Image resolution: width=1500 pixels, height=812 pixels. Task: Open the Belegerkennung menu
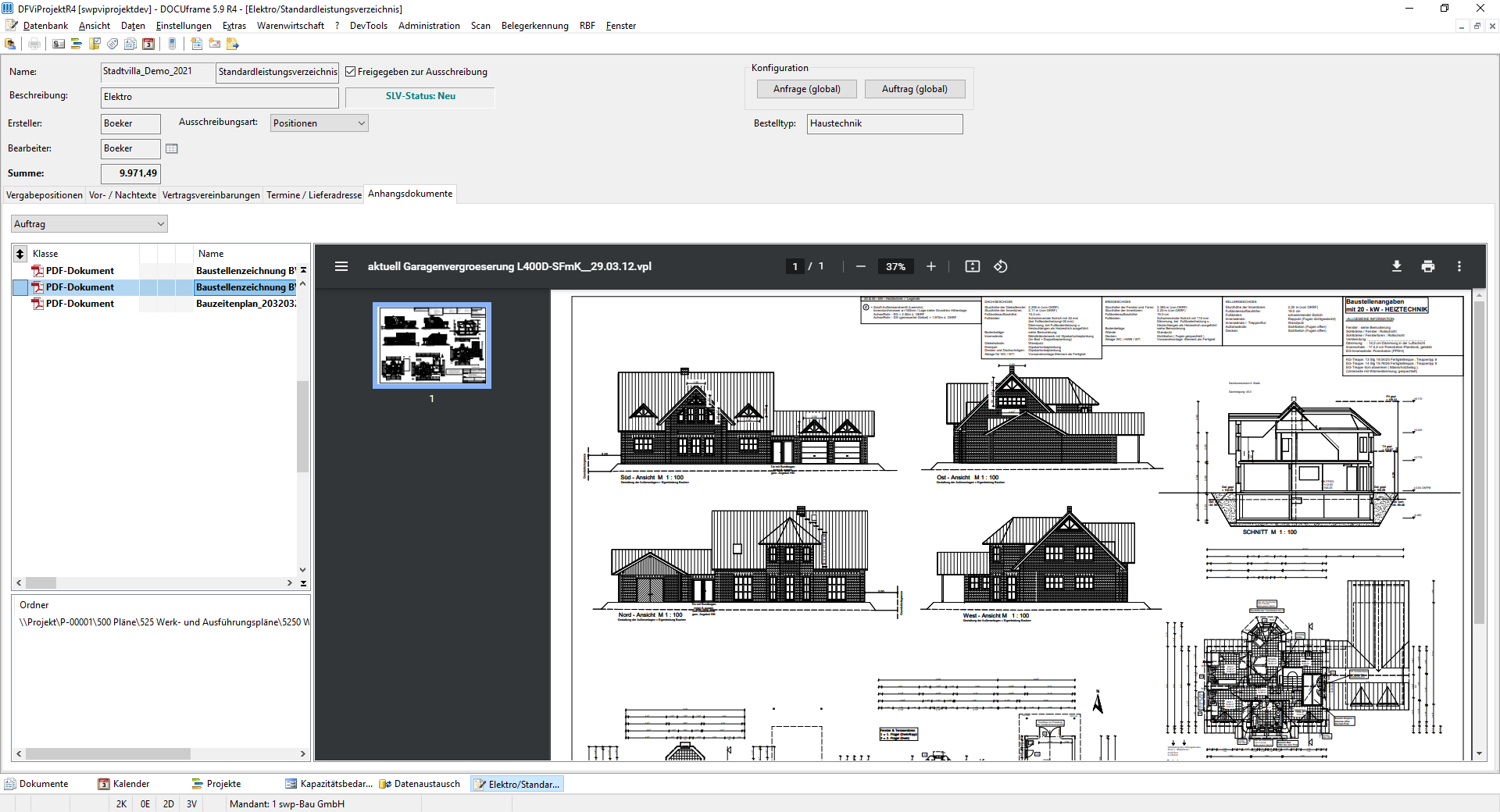[x=535, y=26]
